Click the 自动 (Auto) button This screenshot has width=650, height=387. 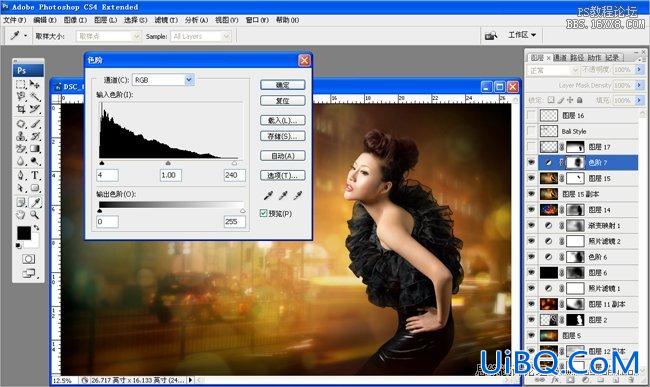283,156
